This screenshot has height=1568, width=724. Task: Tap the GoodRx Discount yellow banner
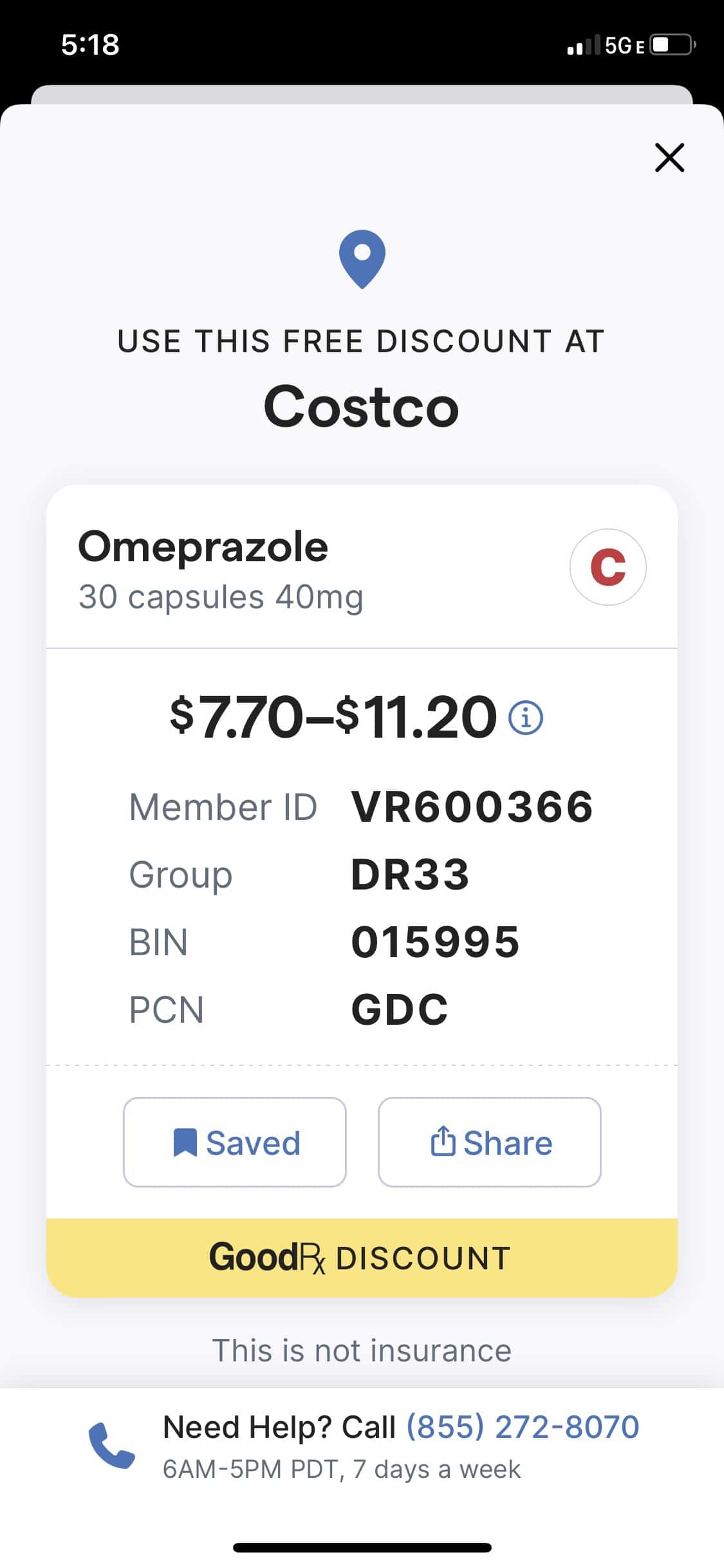[x=362, y=1258]
